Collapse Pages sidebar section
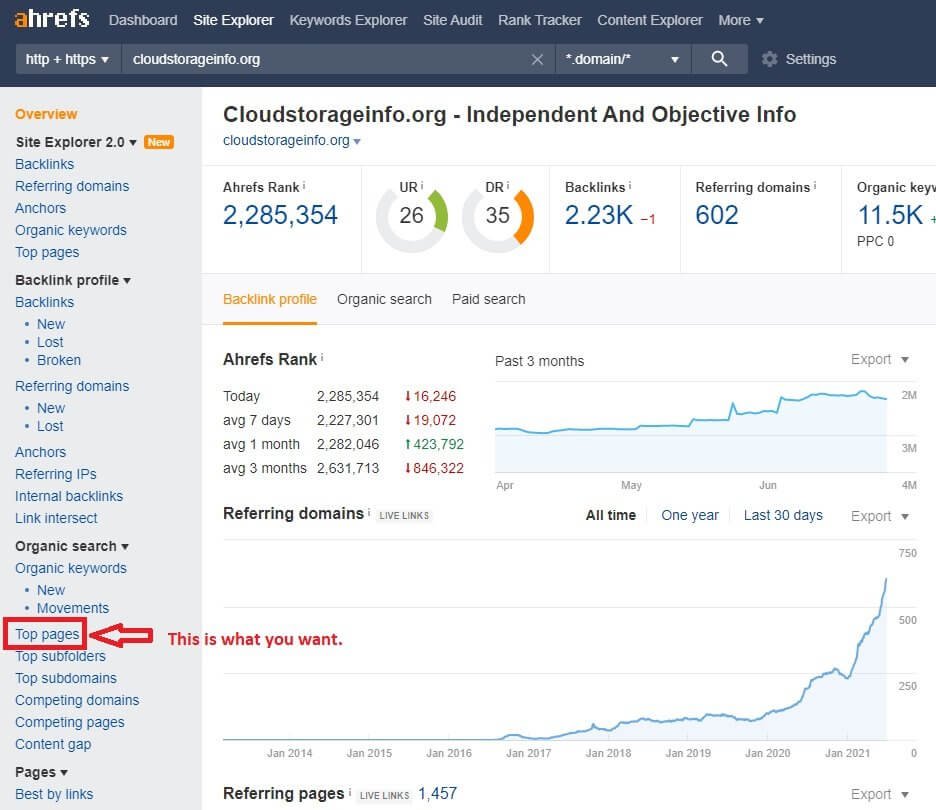936x810 pixels. pos(64,772)
